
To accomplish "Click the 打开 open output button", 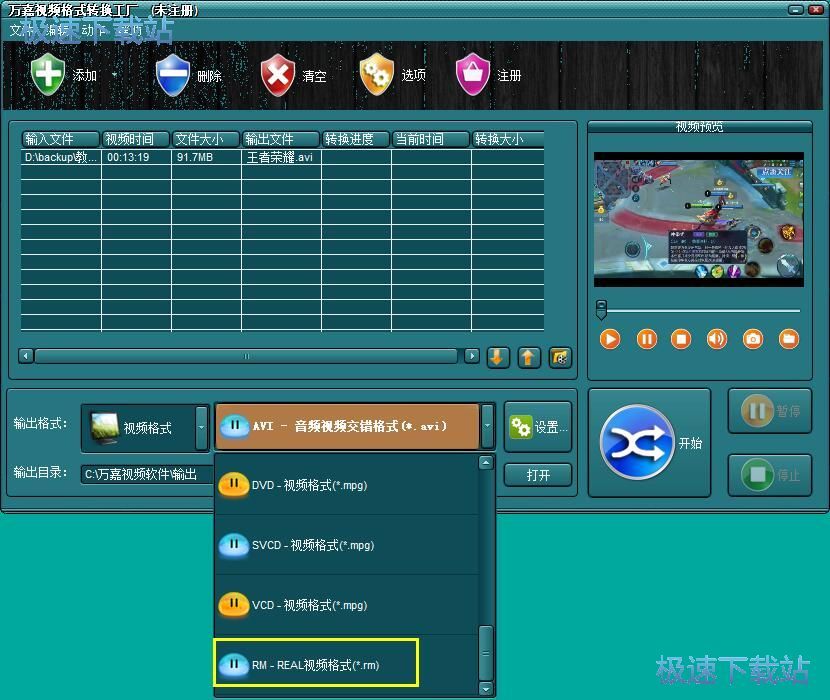I will (x=538, y=475).
